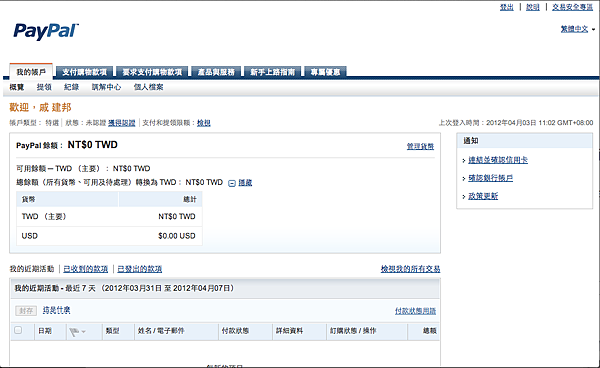Show 已發出的款項 sent payments
Image resolution: width=600 pixels, height=368 pixels.
(x=140, y=269)
